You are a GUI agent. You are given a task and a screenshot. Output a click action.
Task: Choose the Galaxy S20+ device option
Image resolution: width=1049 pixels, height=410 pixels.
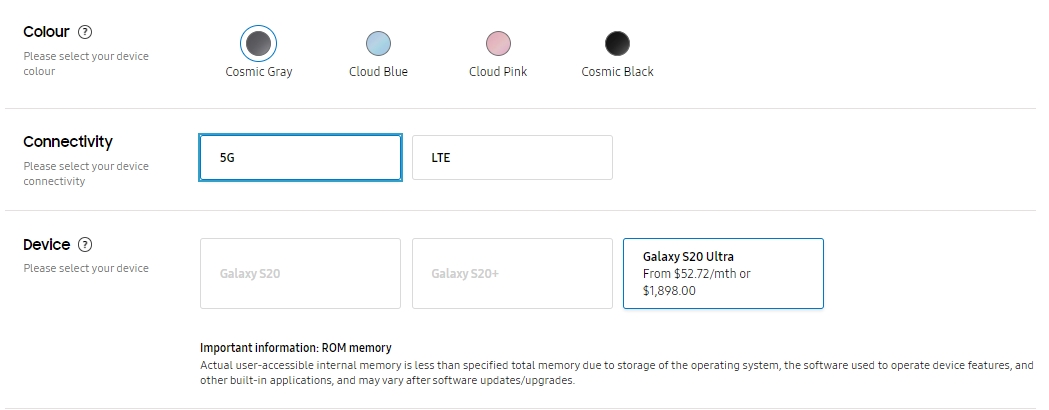512,273
